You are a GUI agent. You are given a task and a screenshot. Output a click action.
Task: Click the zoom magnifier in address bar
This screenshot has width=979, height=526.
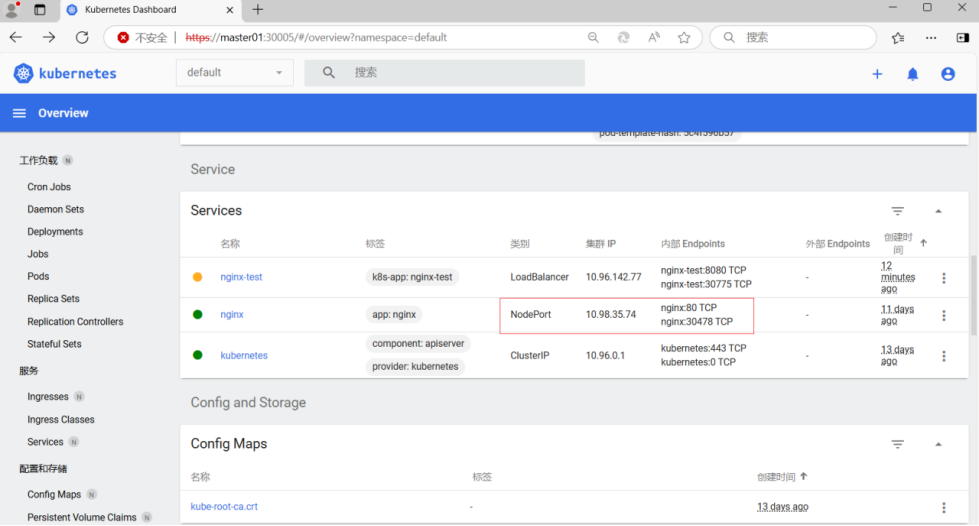[593, 37]
